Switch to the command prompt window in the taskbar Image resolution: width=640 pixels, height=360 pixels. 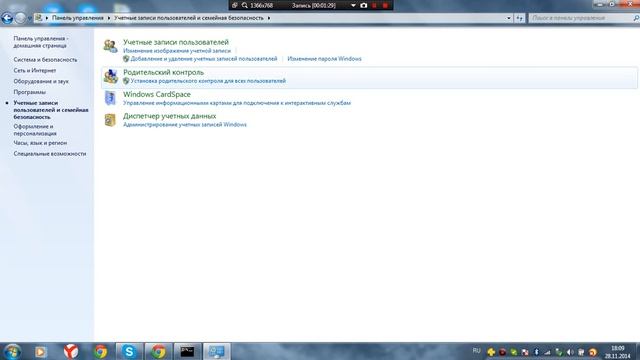187,351
